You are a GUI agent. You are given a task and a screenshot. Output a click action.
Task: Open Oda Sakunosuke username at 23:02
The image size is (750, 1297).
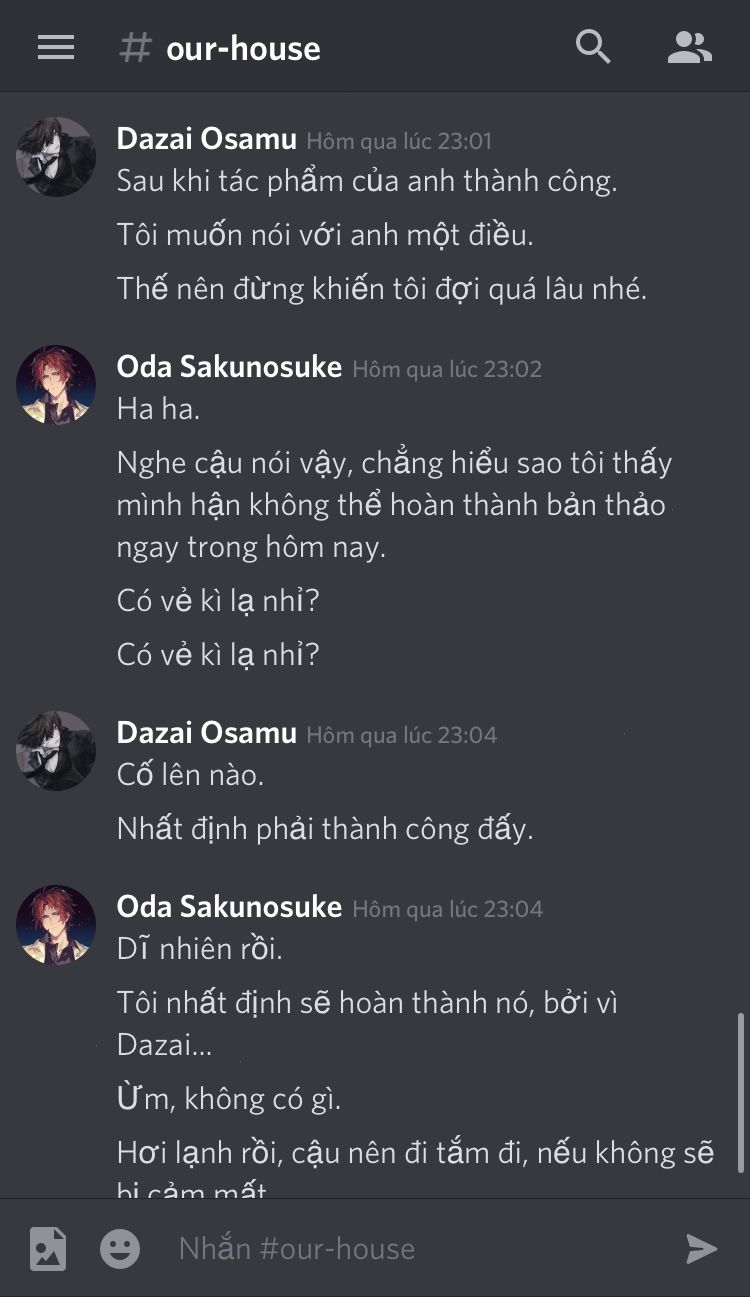click(229, 367)
